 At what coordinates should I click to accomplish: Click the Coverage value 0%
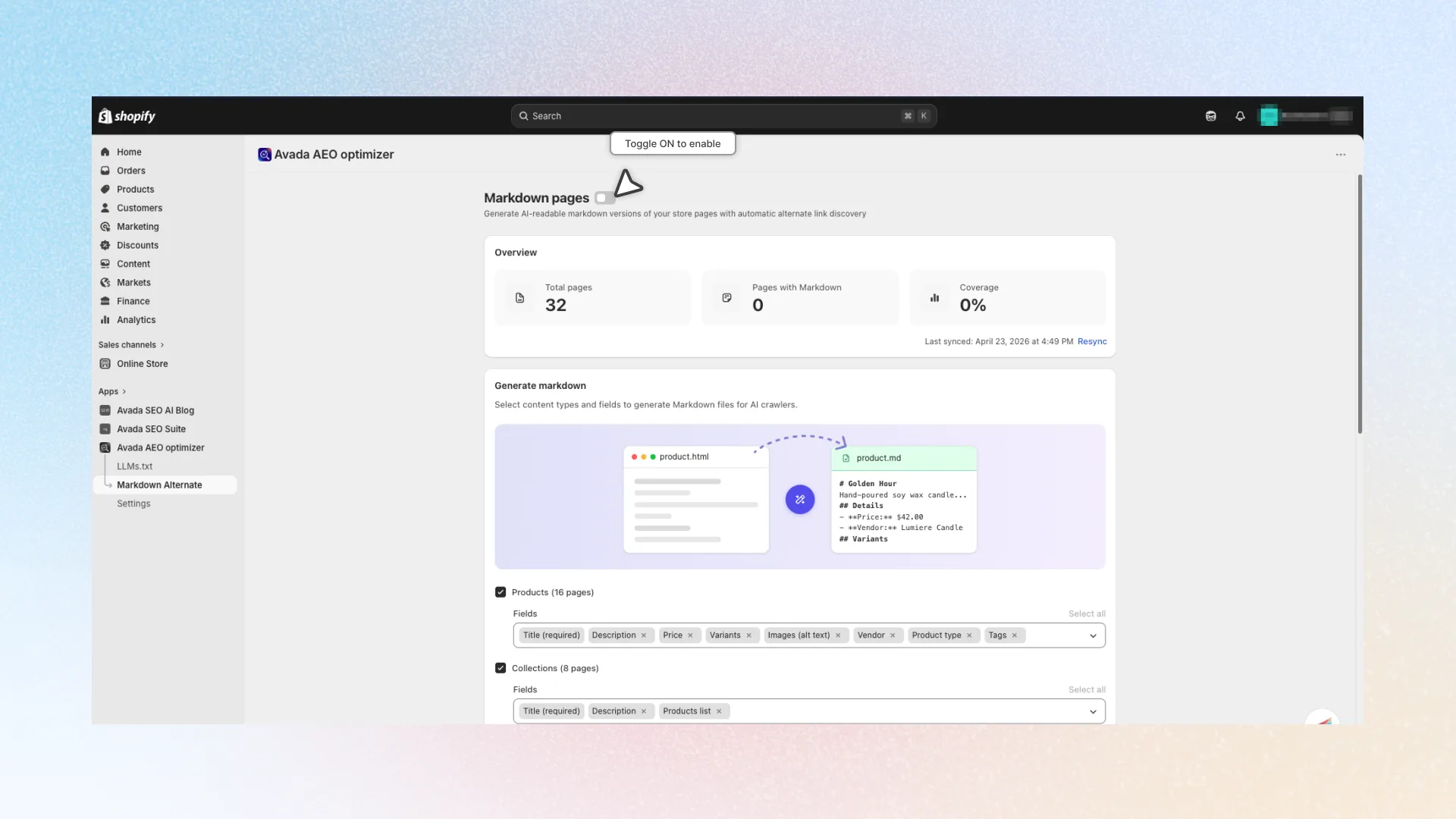click(973, 306)
